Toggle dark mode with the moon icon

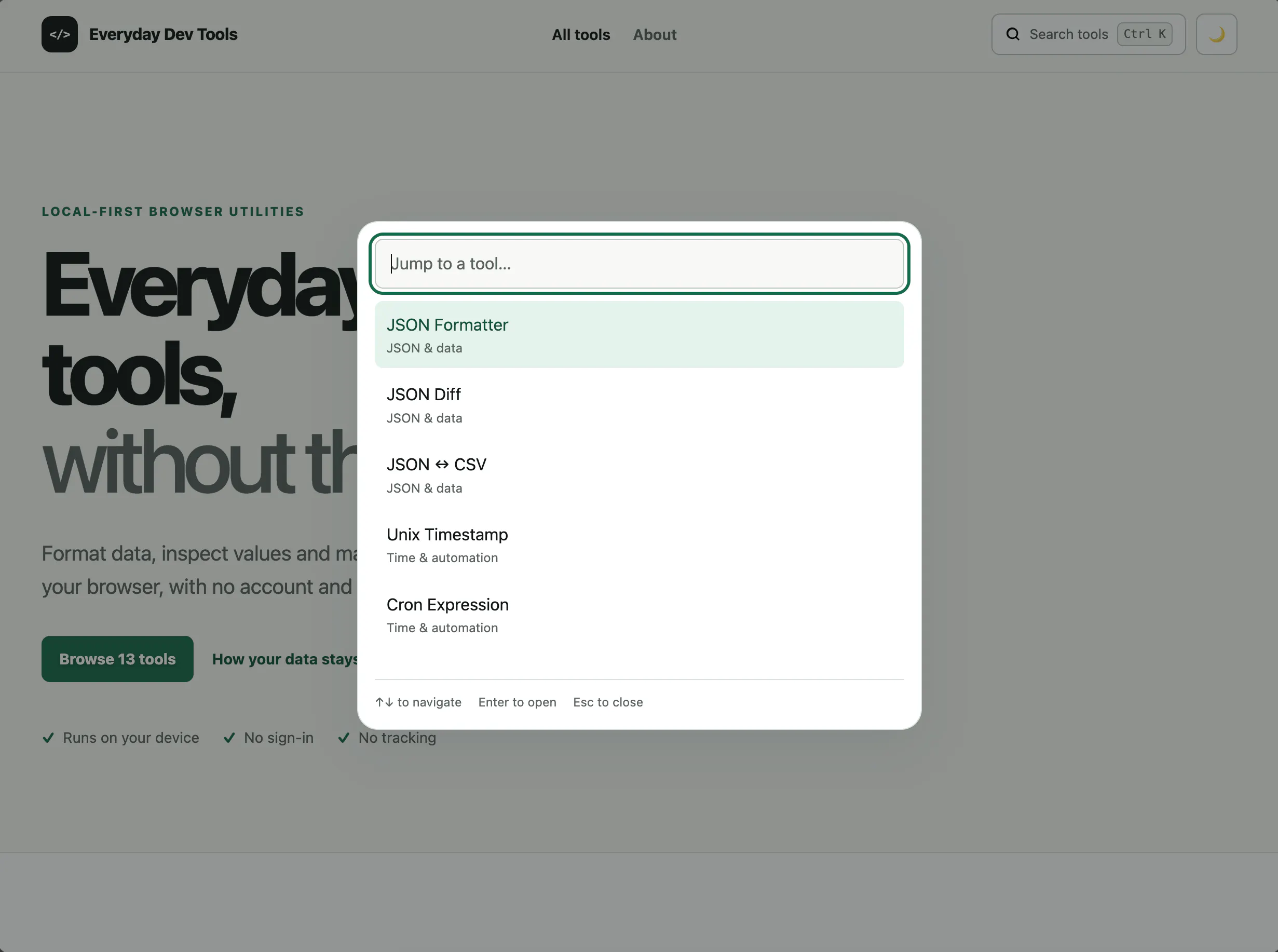(1216, 34)
